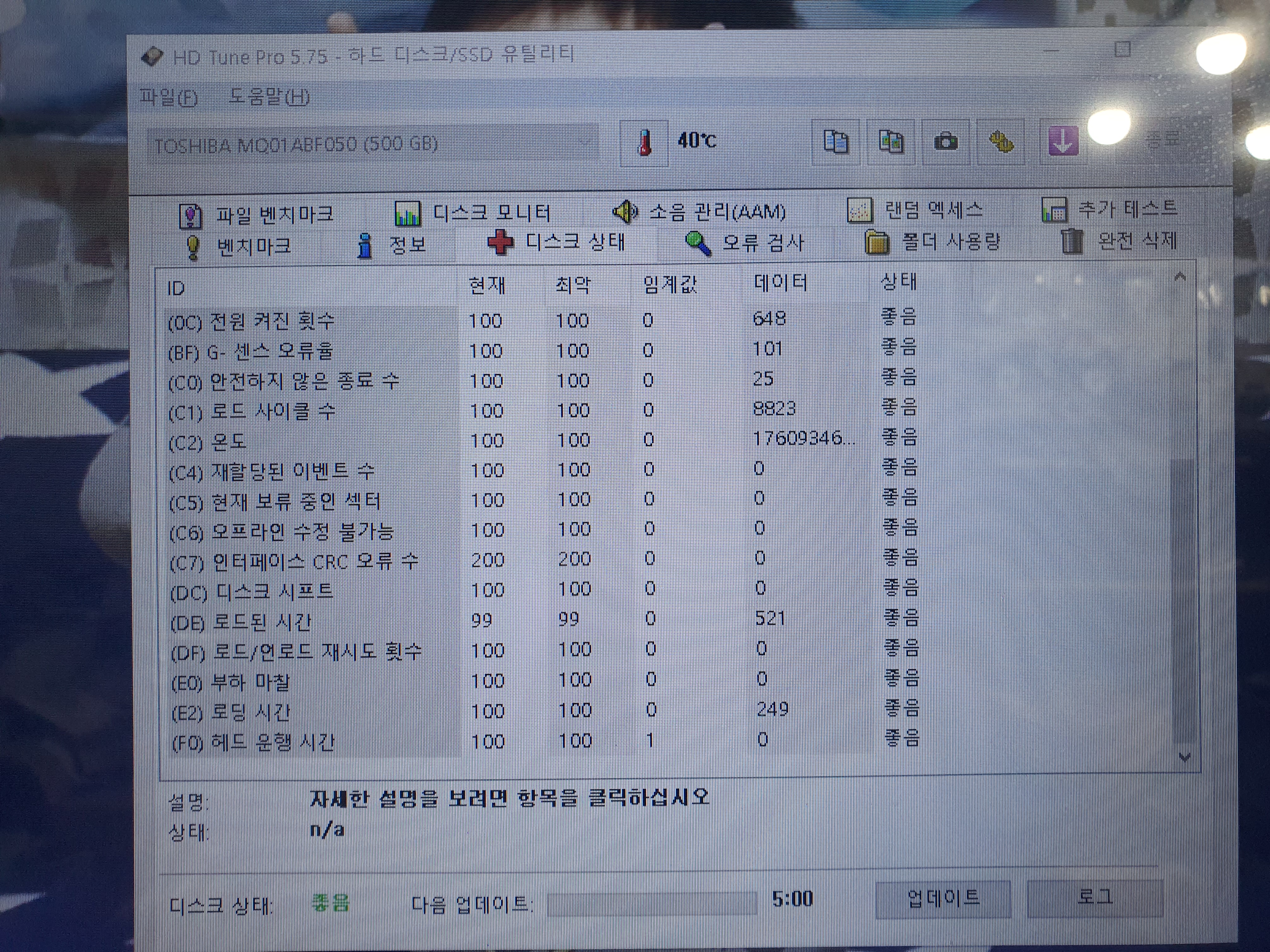The image size is (1270, 952).
Task: Switch to the 폴더 사용량 tab
Action: click(x=934, y=241)
